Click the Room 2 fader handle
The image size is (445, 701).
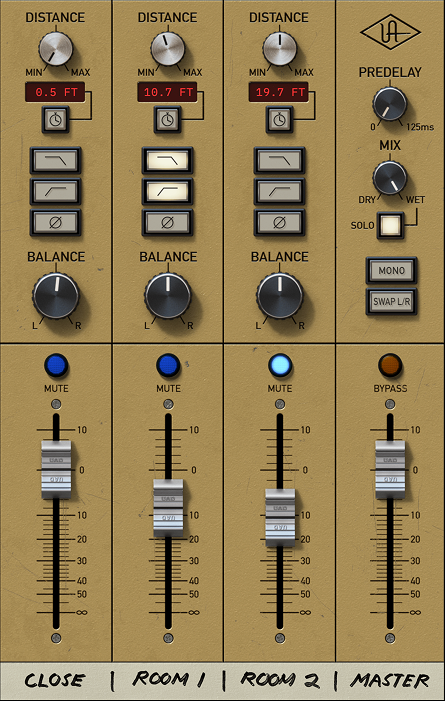280,518
